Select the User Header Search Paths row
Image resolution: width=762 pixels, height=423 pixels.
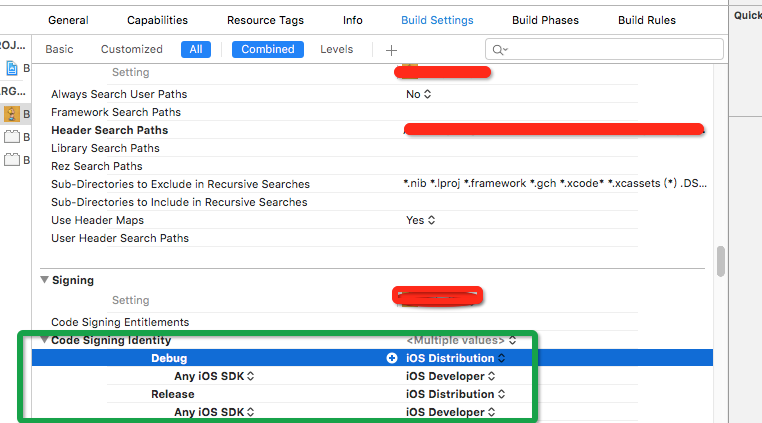tap(120, 238)
